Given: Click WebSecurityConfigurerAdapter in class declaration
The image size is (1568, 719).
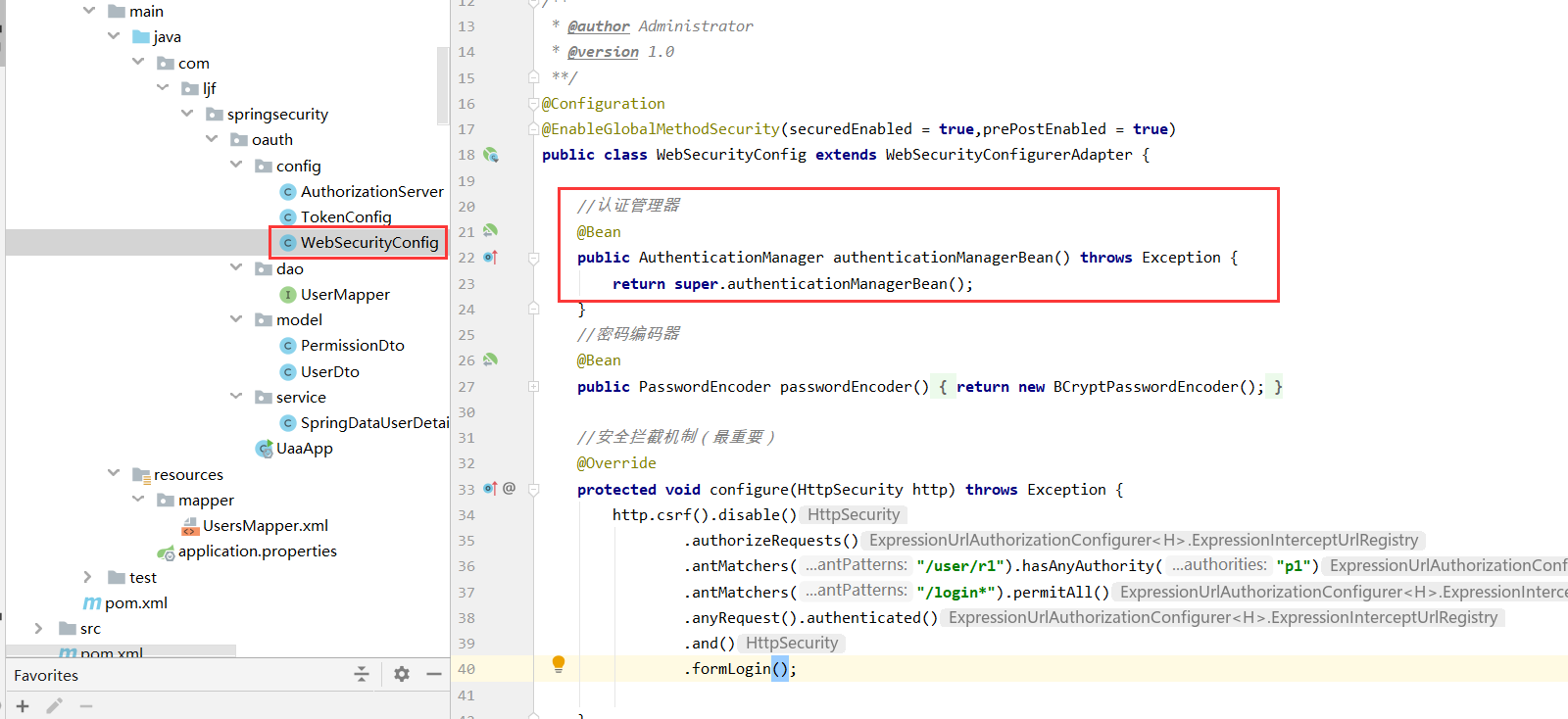Looking at the screenshot, I should click(x=1008, y=154).
